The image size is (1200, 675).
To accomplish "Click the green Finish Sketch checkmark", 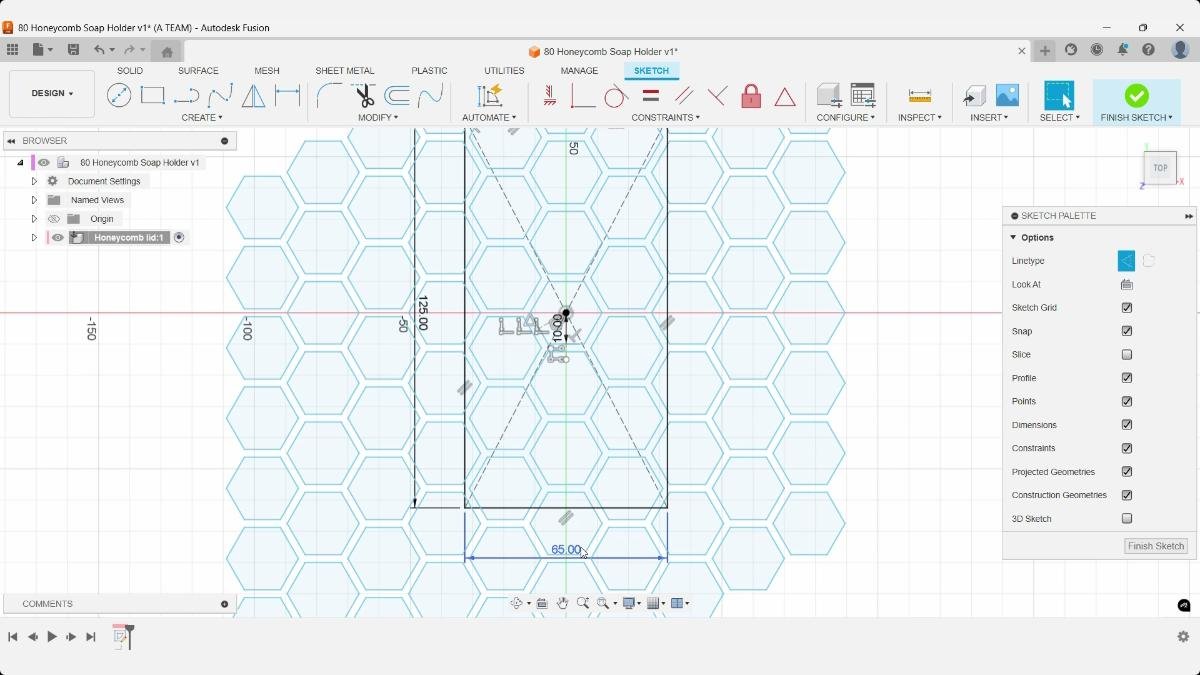I will pos(1136,95).
